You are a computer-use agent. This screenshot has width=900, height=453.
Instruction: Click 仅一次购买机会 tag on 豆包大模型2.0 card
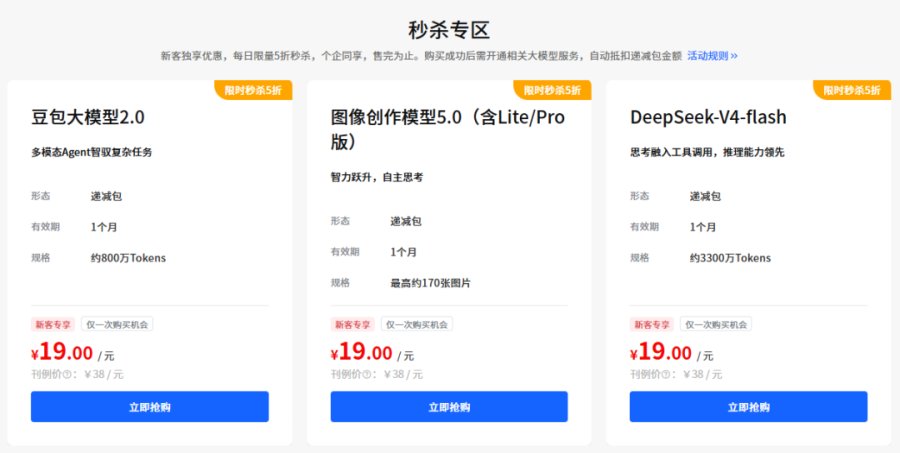(x=117, y=324)
